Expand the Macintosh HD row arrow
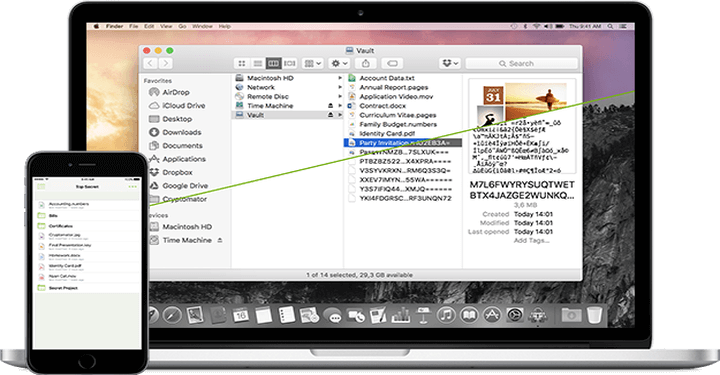 coord(340,78)
